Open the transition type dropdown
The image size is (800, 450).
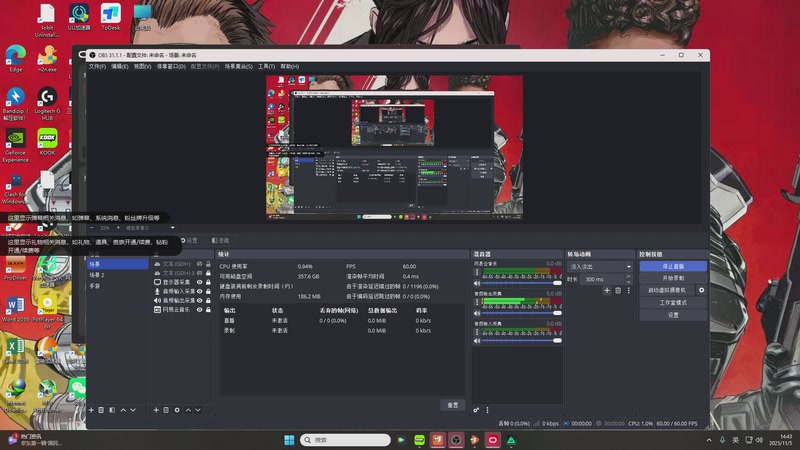(600, 267)
